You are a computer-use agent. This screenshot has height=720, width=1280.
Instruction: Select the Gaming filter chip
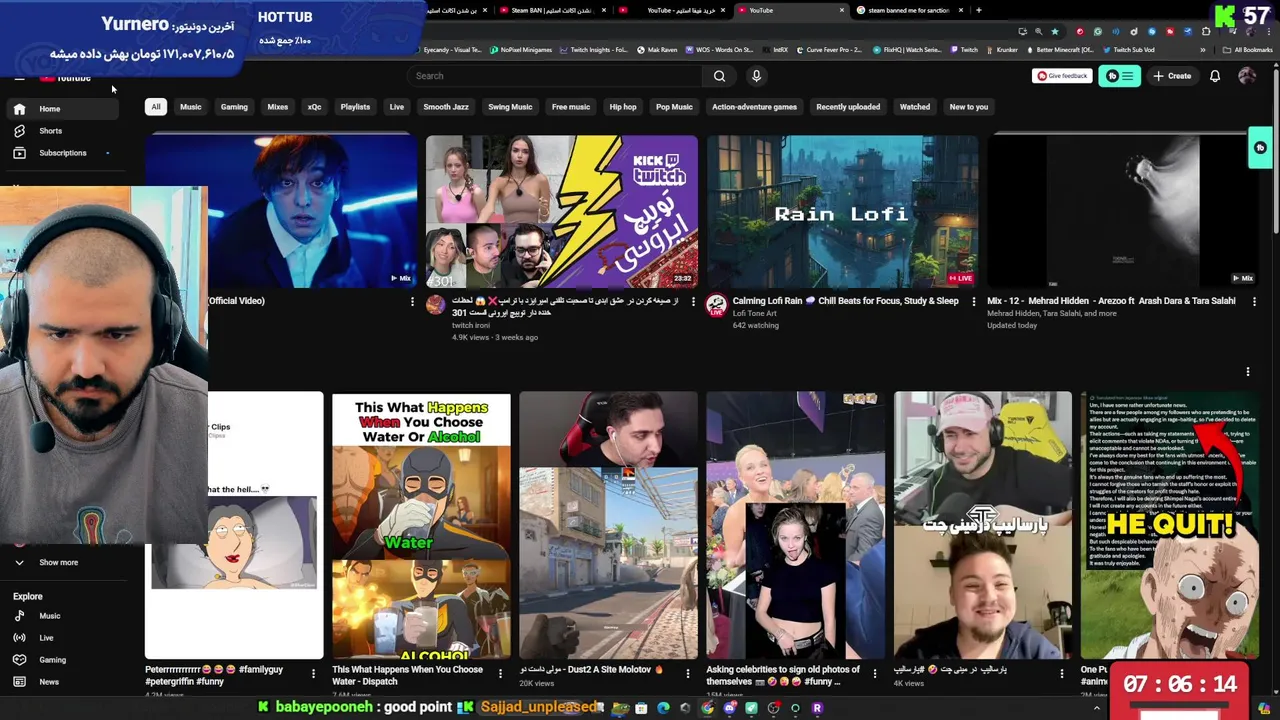[234, 107]
